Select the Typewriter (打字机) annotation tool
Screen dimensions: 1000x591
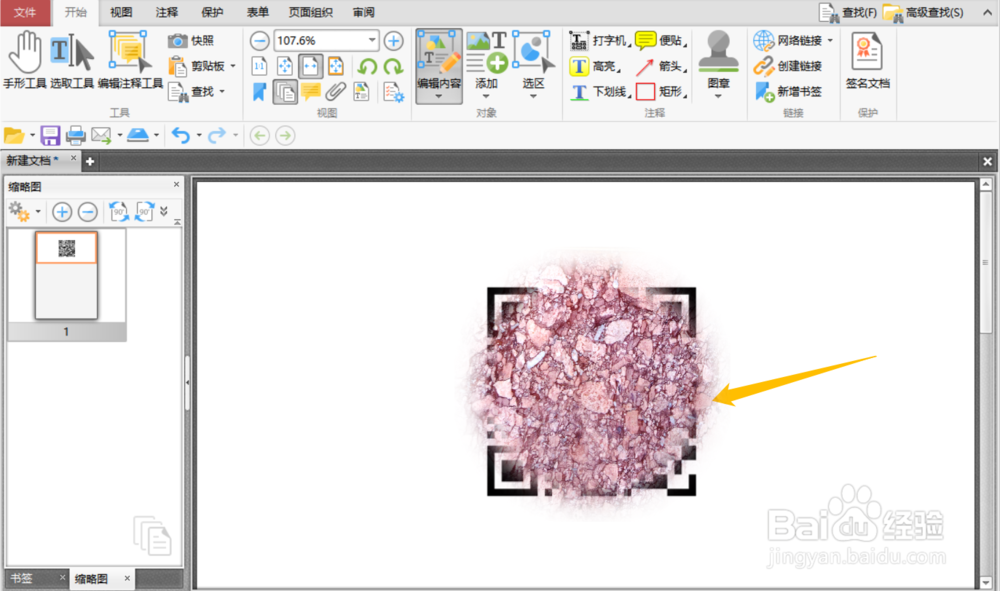[x=599, y=41]
